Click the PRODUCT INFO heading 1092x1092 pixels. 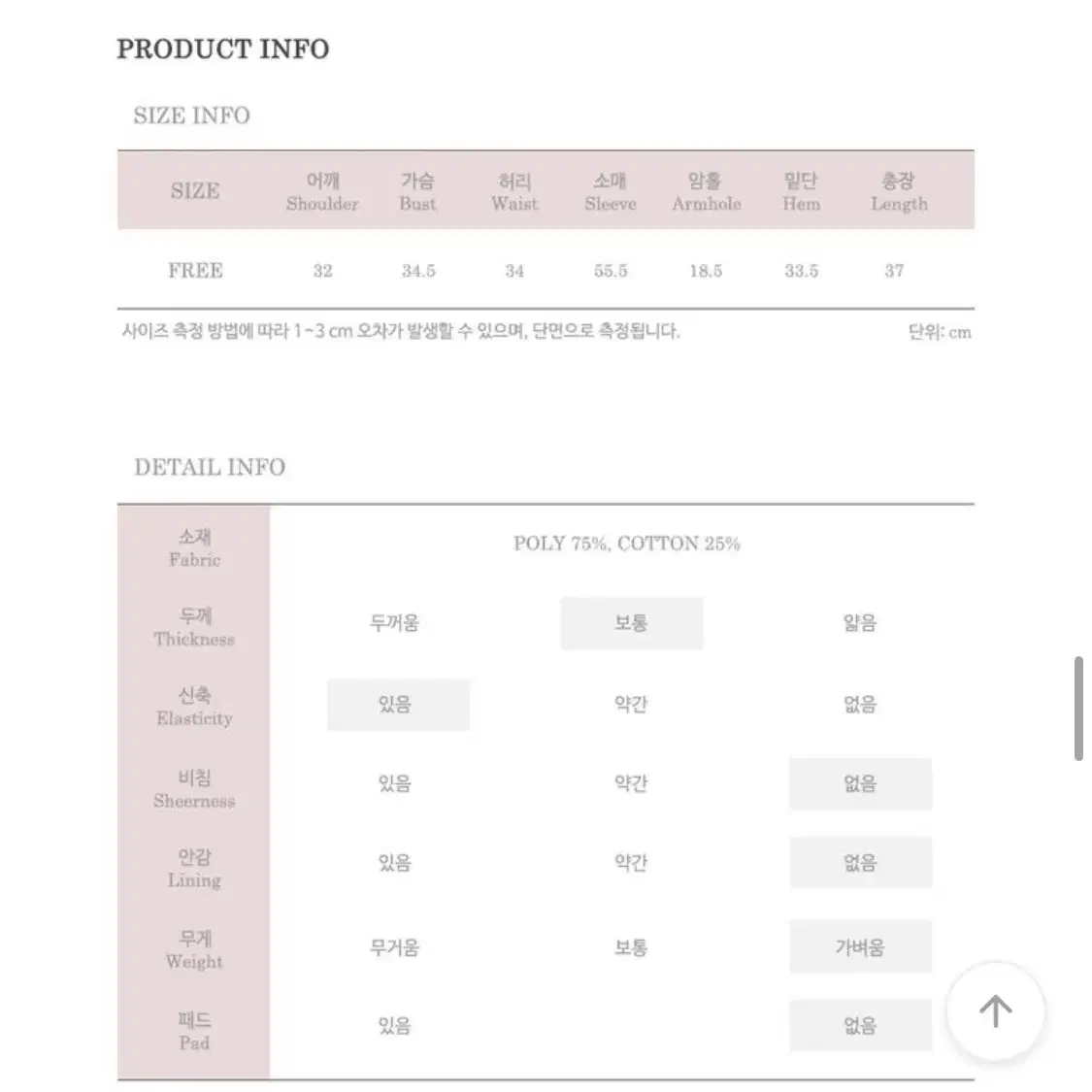[223, 50]
